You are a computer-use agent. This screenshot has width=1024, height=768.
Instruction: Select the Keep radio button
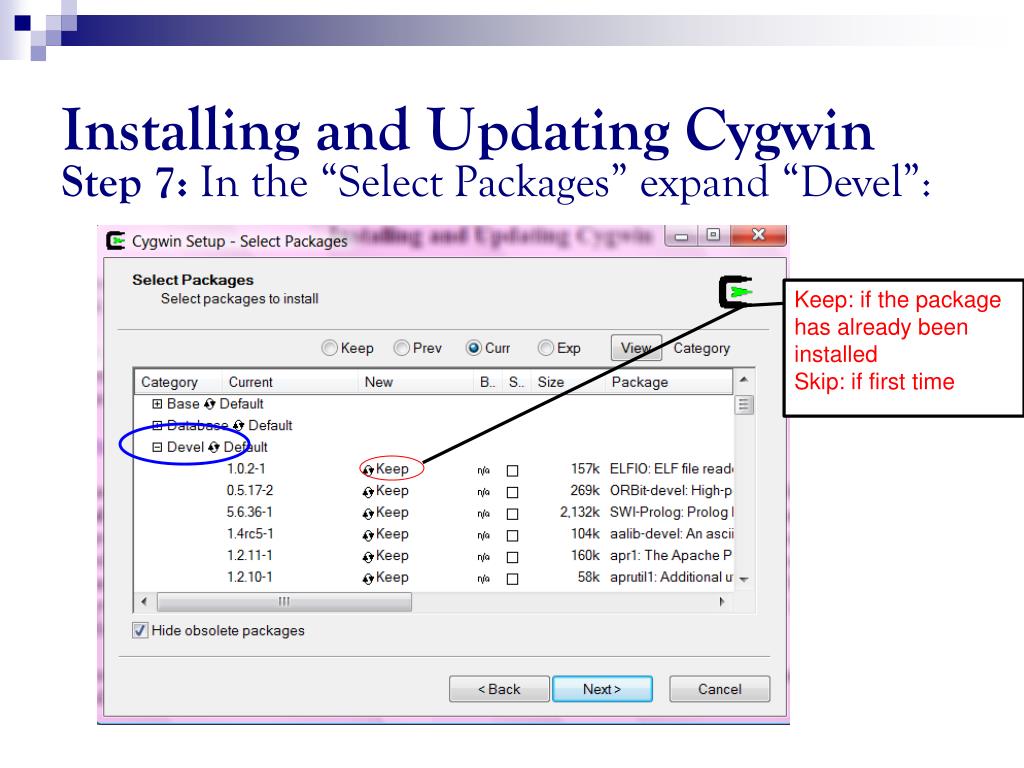tap(330, 348)
